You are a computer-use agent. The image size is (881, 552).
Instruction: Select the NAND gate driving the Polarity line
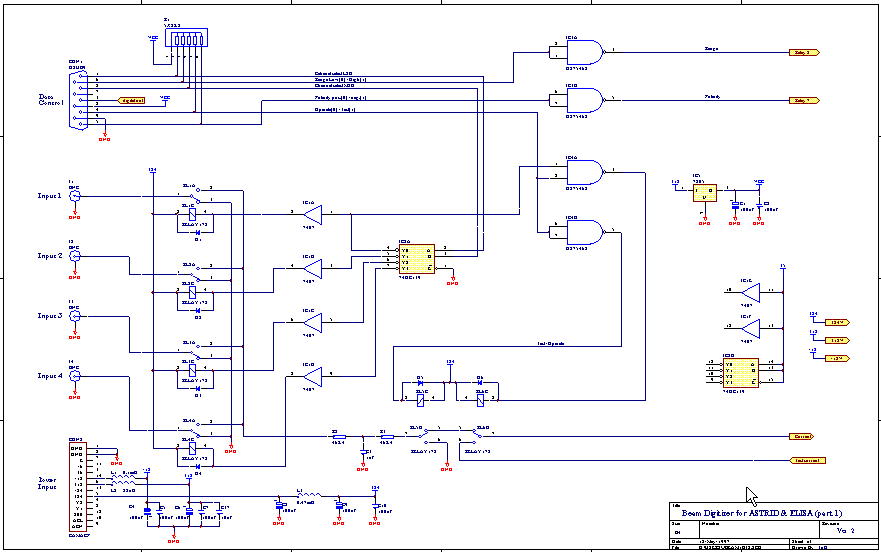[588, 100]
